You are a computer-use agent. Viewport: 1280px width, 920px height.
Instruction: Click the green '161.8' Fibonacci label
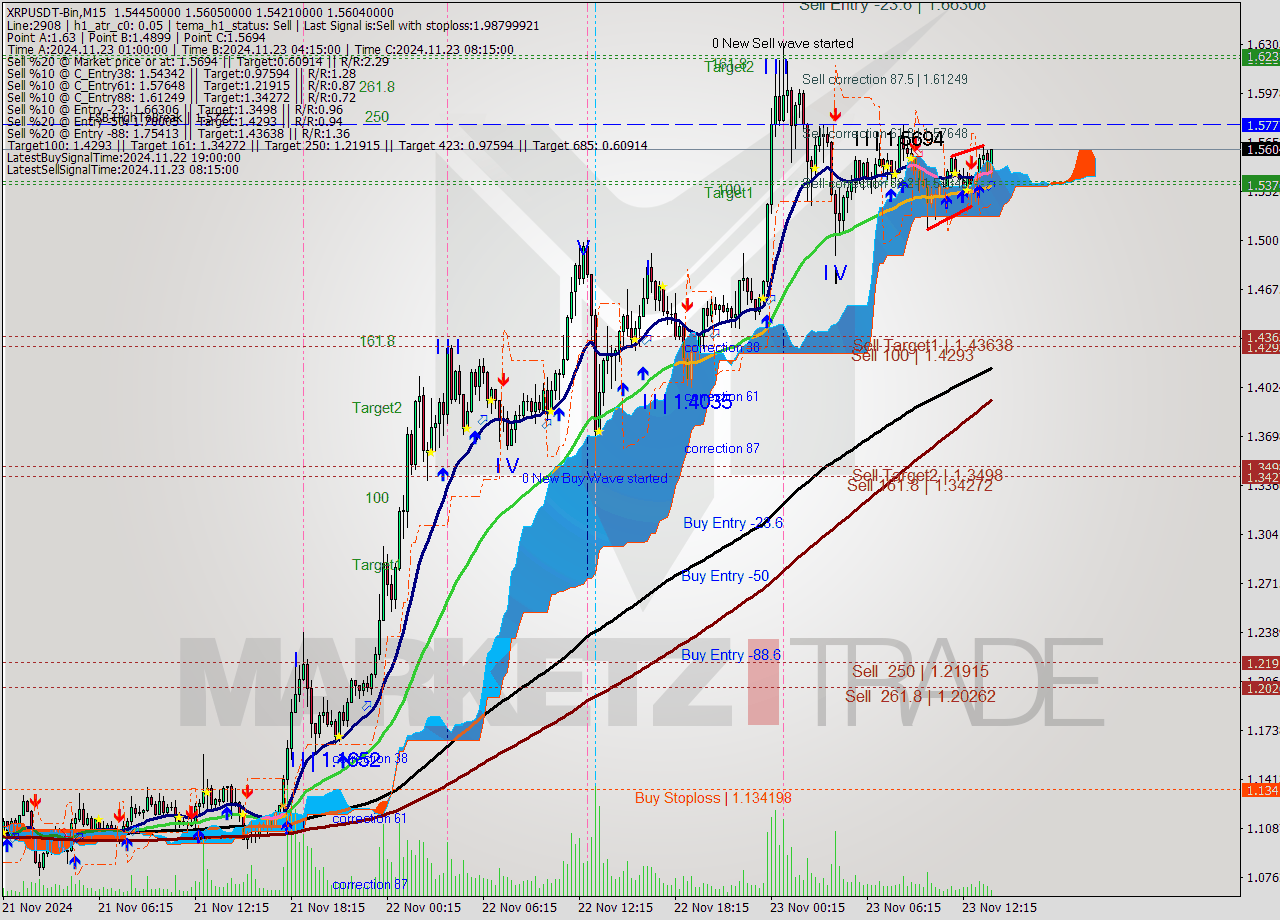tap(377, 341)
